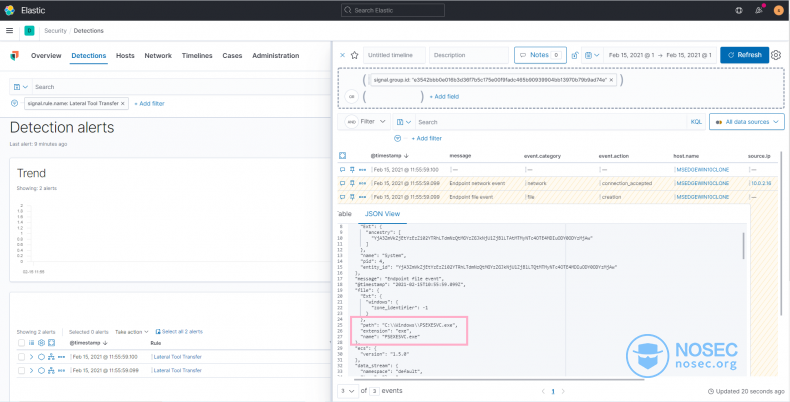The image size is (790, 402).
Task: Switch to the Network tab
Action: (x=158, y=56)
